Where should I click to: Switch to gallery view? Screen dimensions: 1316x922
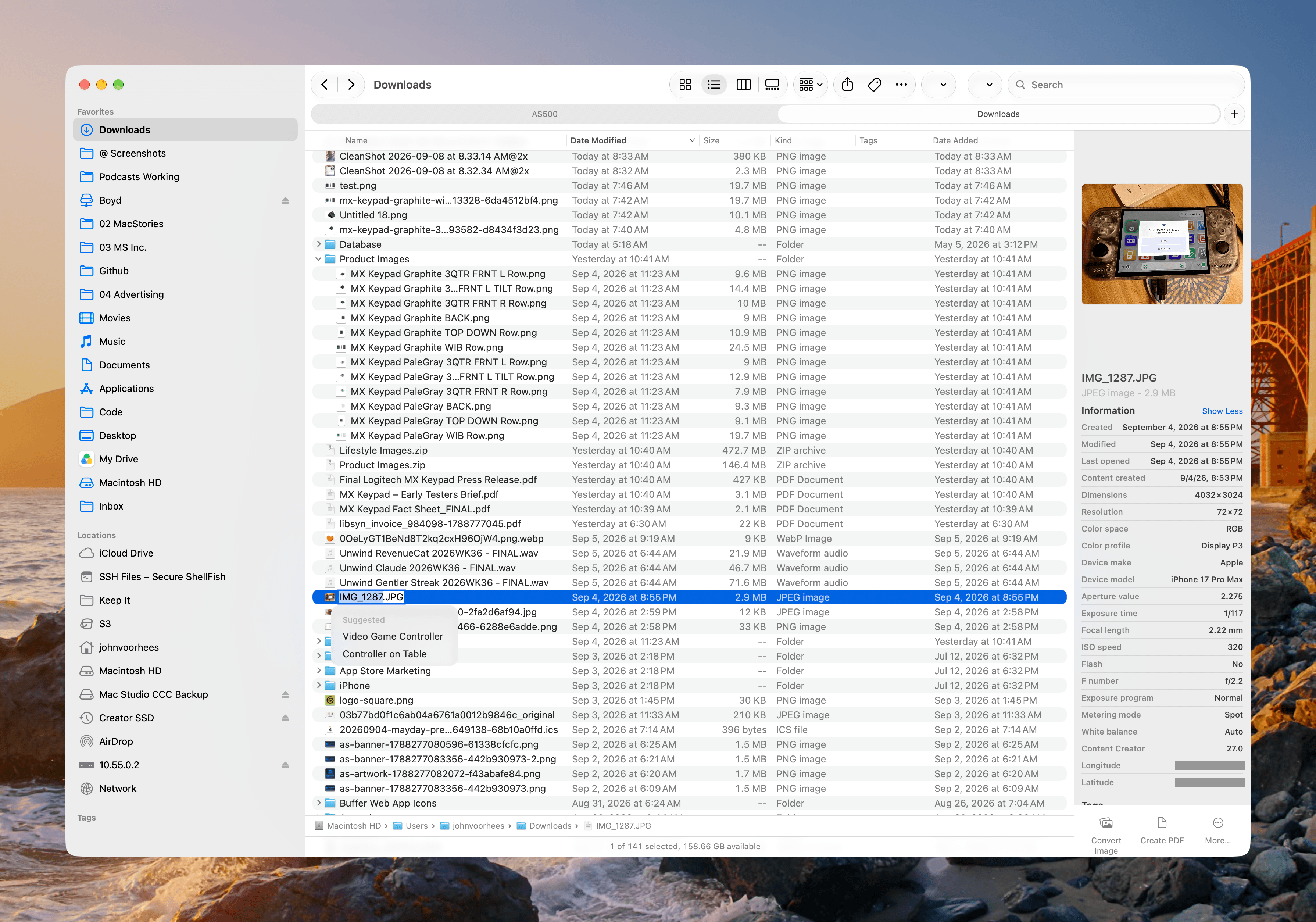pos(772,85)
